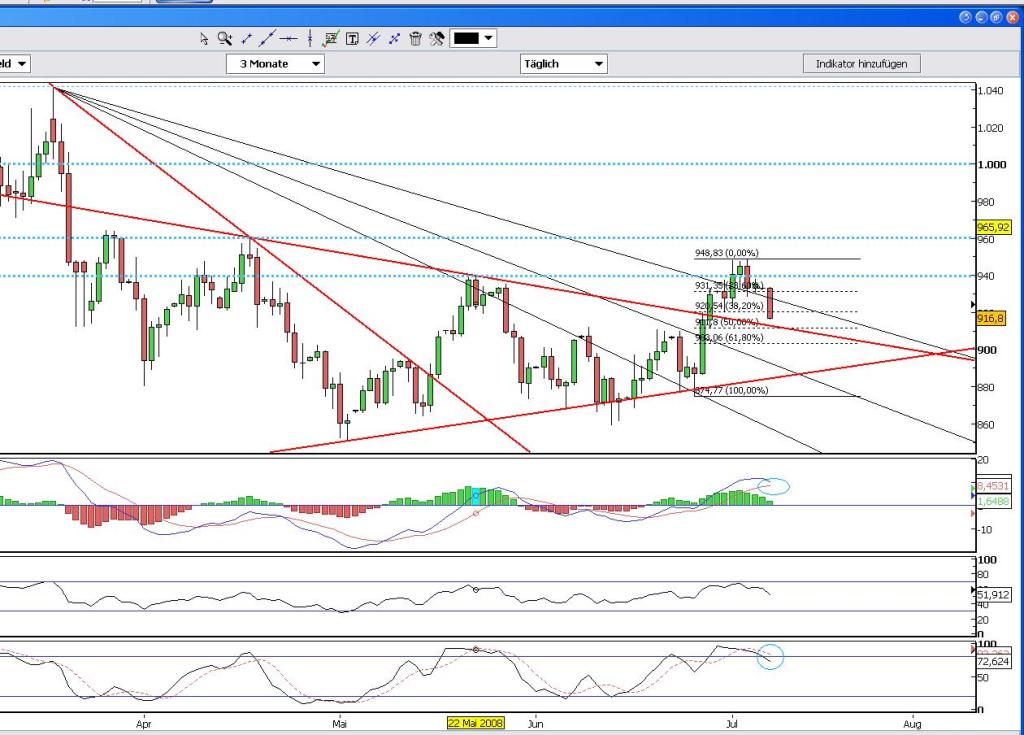Image resolution: width=1024 pixels, height=735 pixels.
Task: Open the hammer and wrench settings tool
Action: click(x=436, y=39)
